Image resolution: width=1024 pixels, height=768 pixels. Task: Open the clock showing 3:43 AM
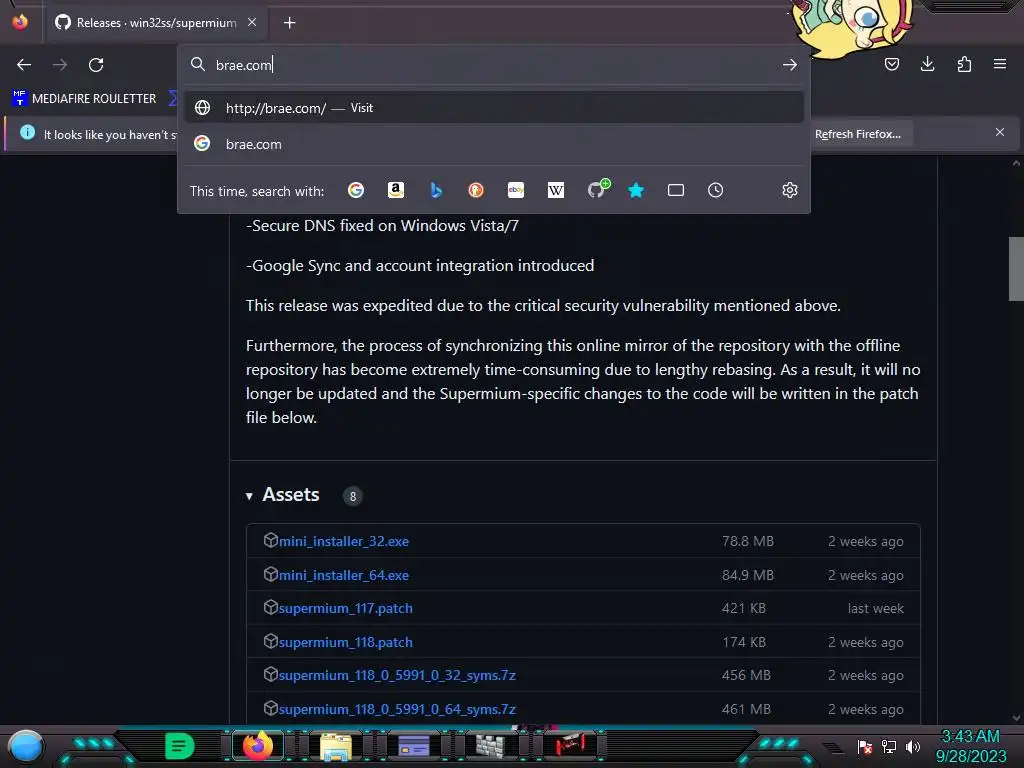(x=970, y=746)
